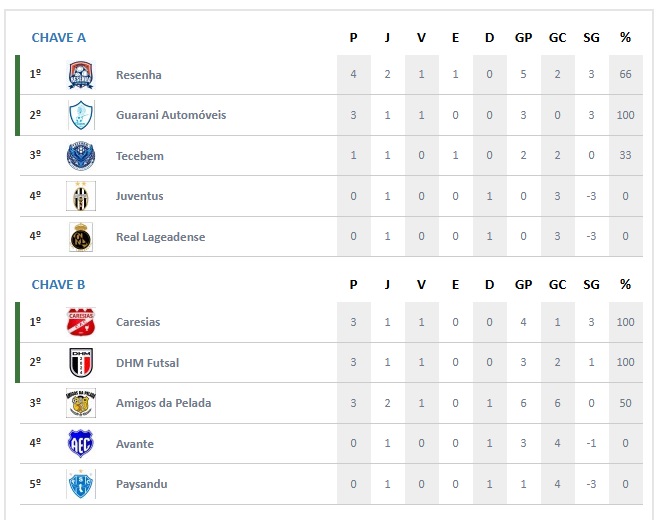Open the DHM Futsal team link

click(x=147, y=363)
